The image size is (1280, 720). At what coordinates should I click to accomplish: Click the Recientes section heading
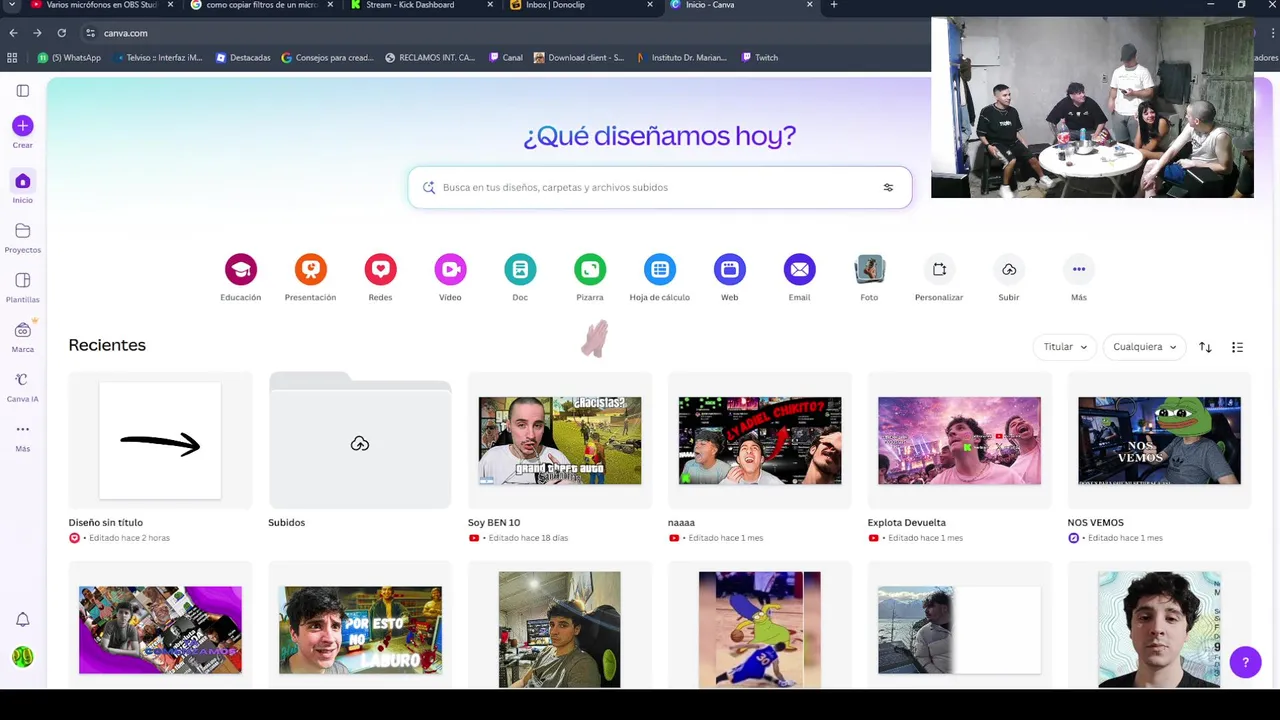[x=107, y=345]
